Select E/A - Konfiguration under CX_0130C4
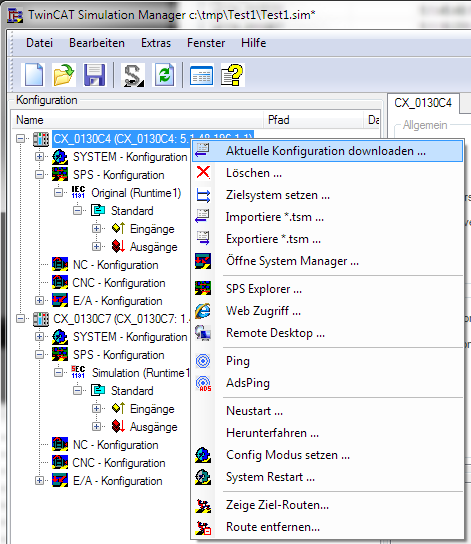 [x=118, y=301]
